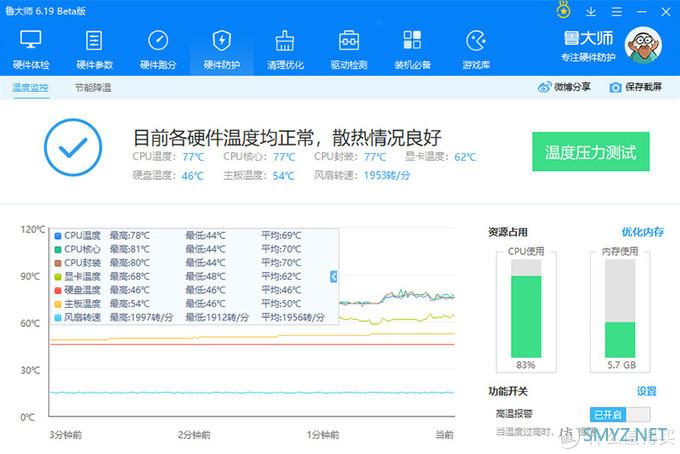Toggle 风扇转速 legend color box

(x=58, y=318)
